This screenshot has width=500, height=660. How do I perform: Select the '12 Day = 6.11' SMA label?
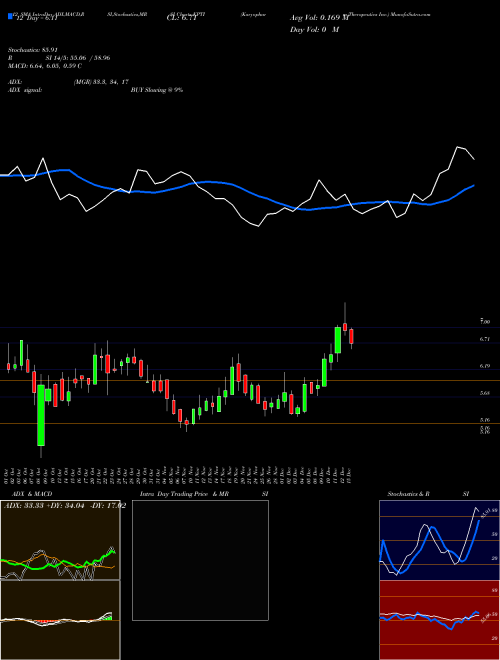tap(36, 18)
